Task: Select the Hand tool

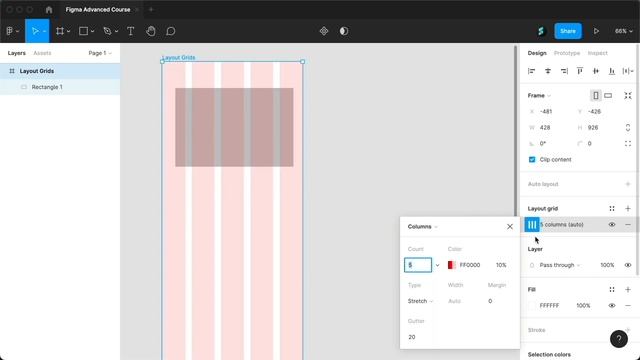Action: pyautogui.click(x=151, y=31)
